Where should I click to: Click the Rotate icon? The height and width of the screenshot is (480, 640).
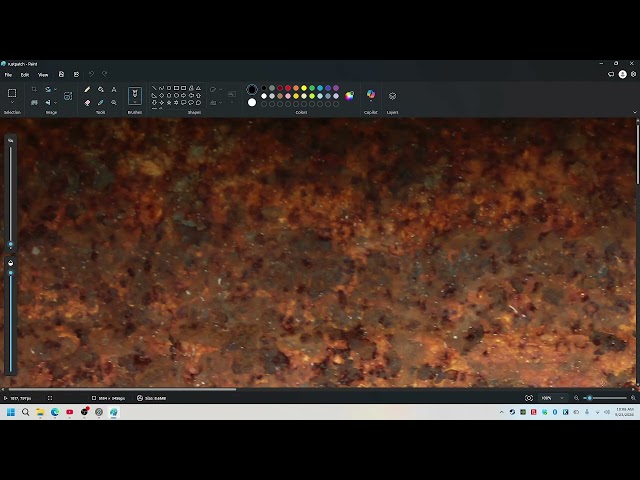click(x=48, y=89)
